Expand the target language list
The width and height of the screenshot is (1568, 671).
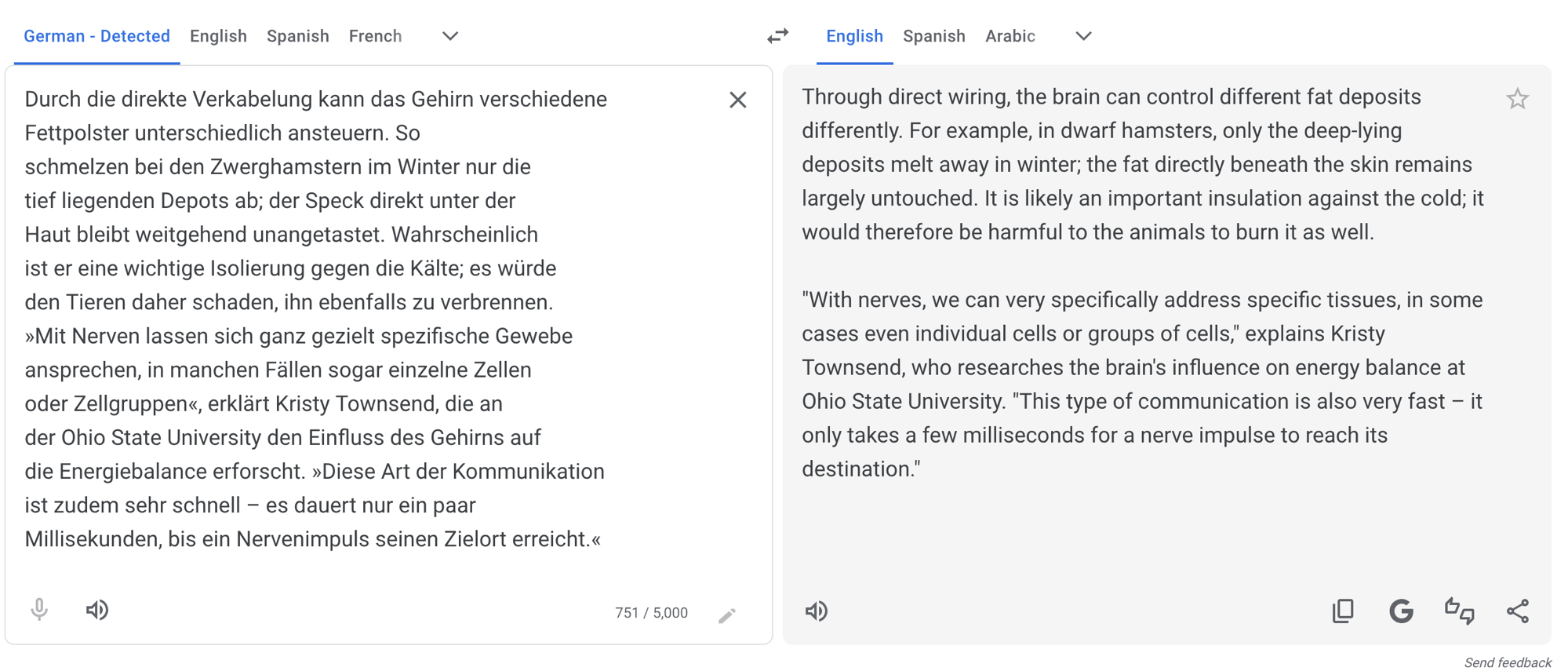pyautogui.click(x=1082, y=36)
